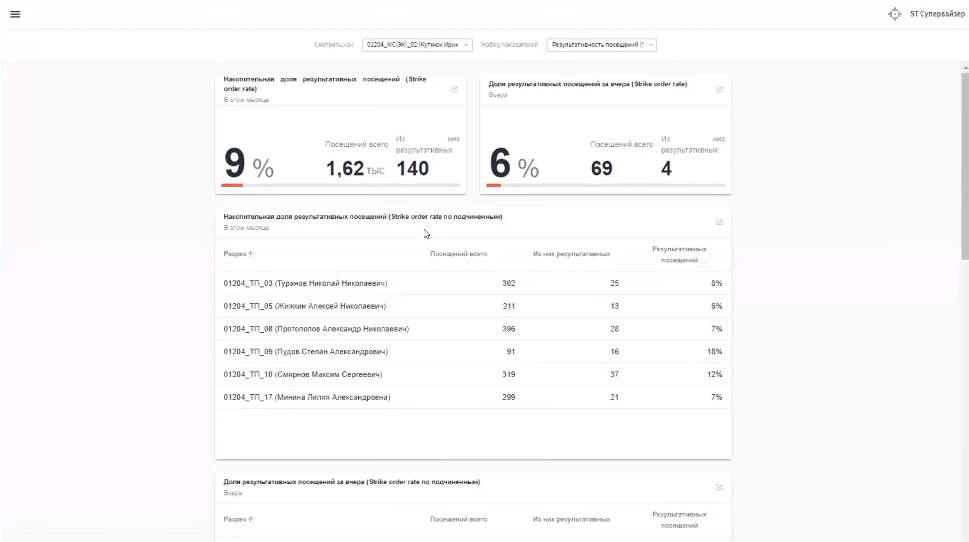Click the sort arrow next to Разрез in the monthly table
Screen dimensions: 969x542
pos(250,254)
